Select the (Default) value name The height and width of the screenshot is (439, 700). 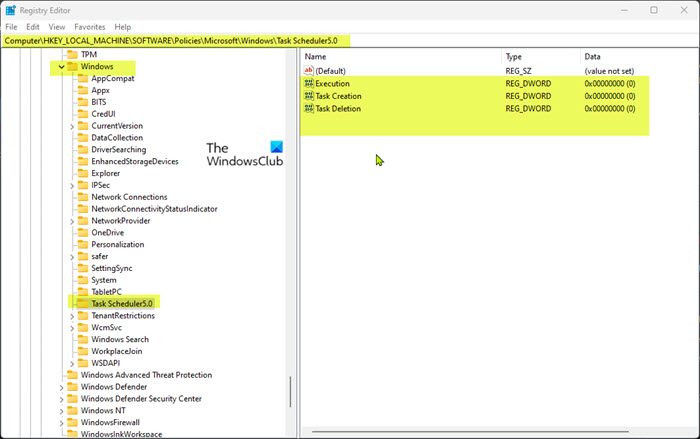[x=330, y=71]
